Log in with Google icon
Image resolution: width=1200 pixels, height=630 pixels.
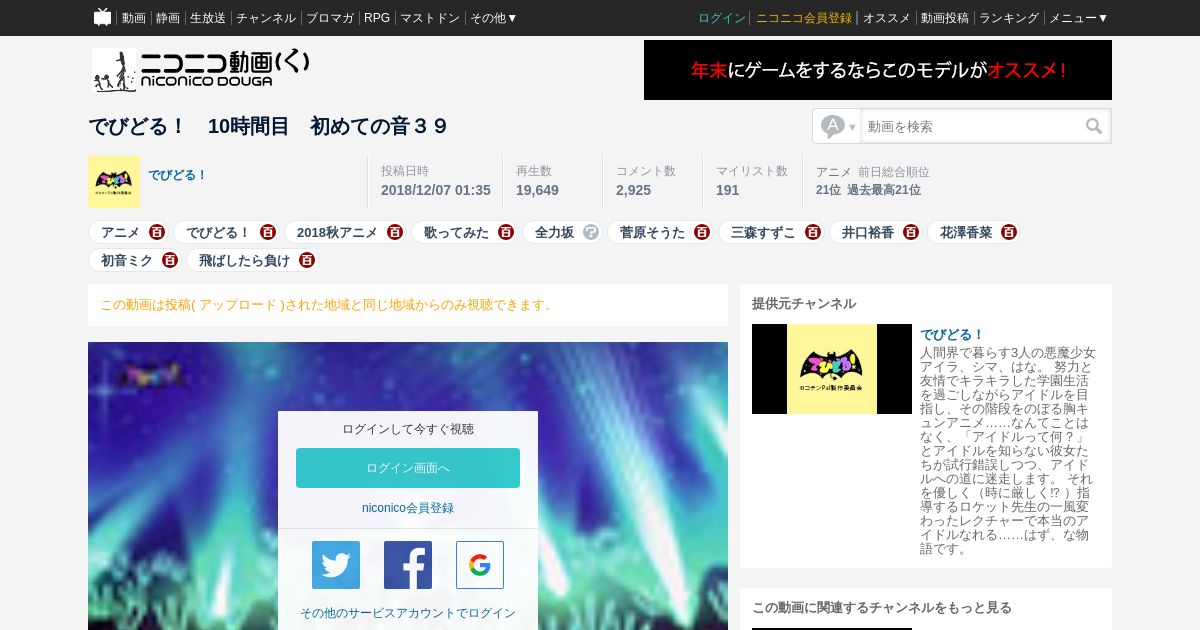[x=480, y=565]
